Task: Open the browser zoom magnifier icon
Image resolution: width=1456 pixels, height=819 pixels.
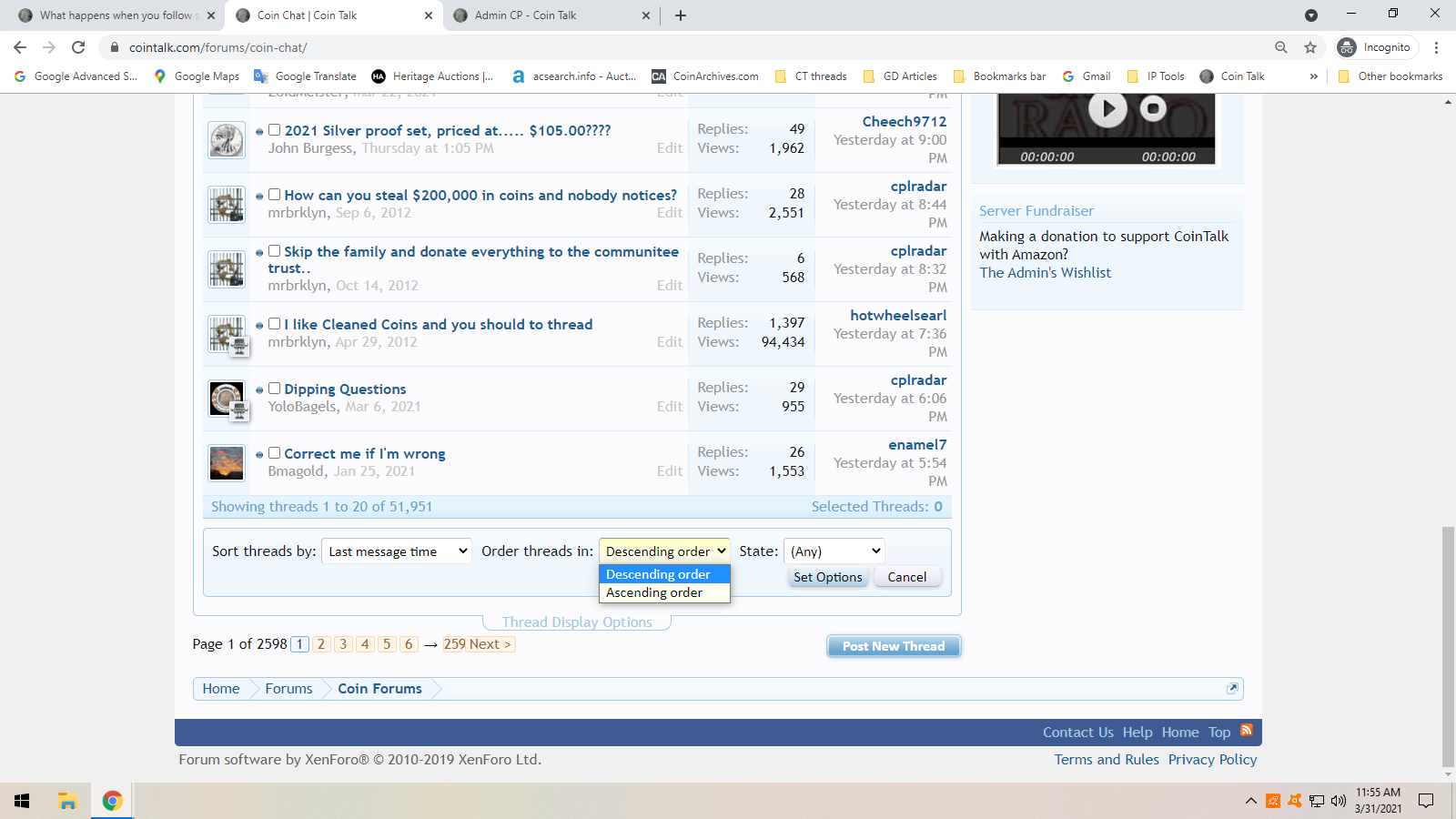Action: tap(1280, 47)
